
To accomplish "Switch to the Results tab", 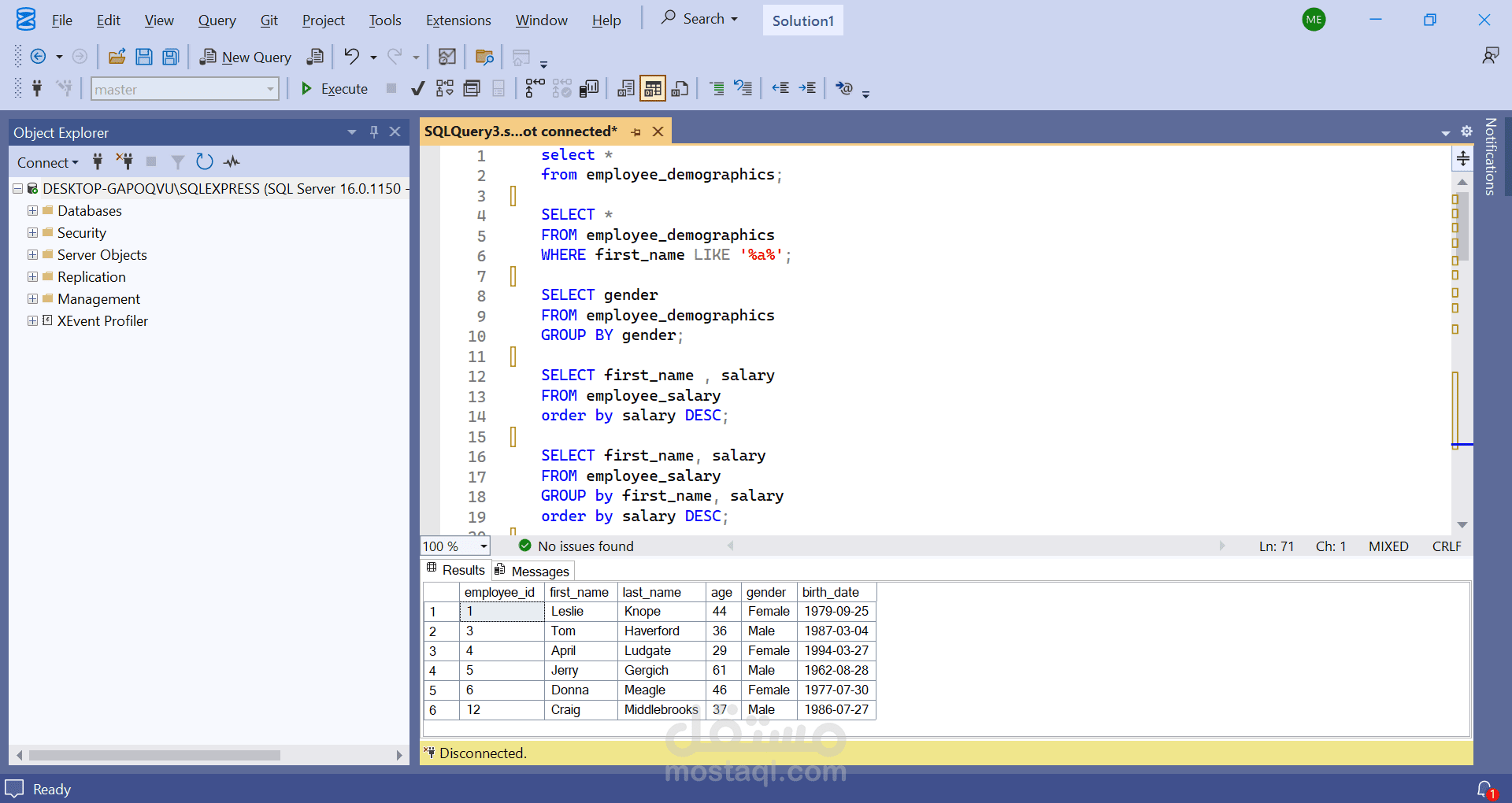I will 456,570.
